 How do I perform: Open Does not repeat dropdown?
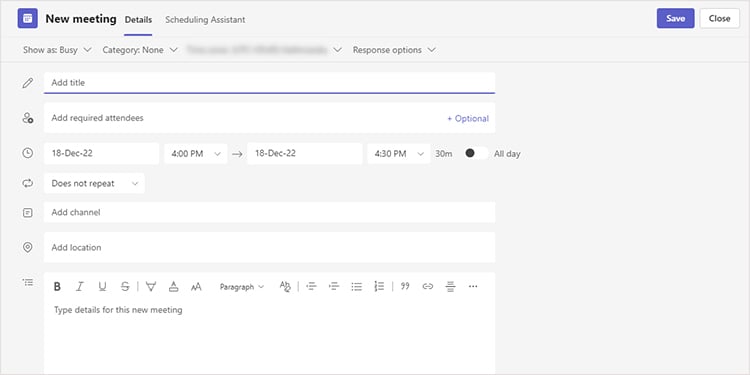pos(94,183)
